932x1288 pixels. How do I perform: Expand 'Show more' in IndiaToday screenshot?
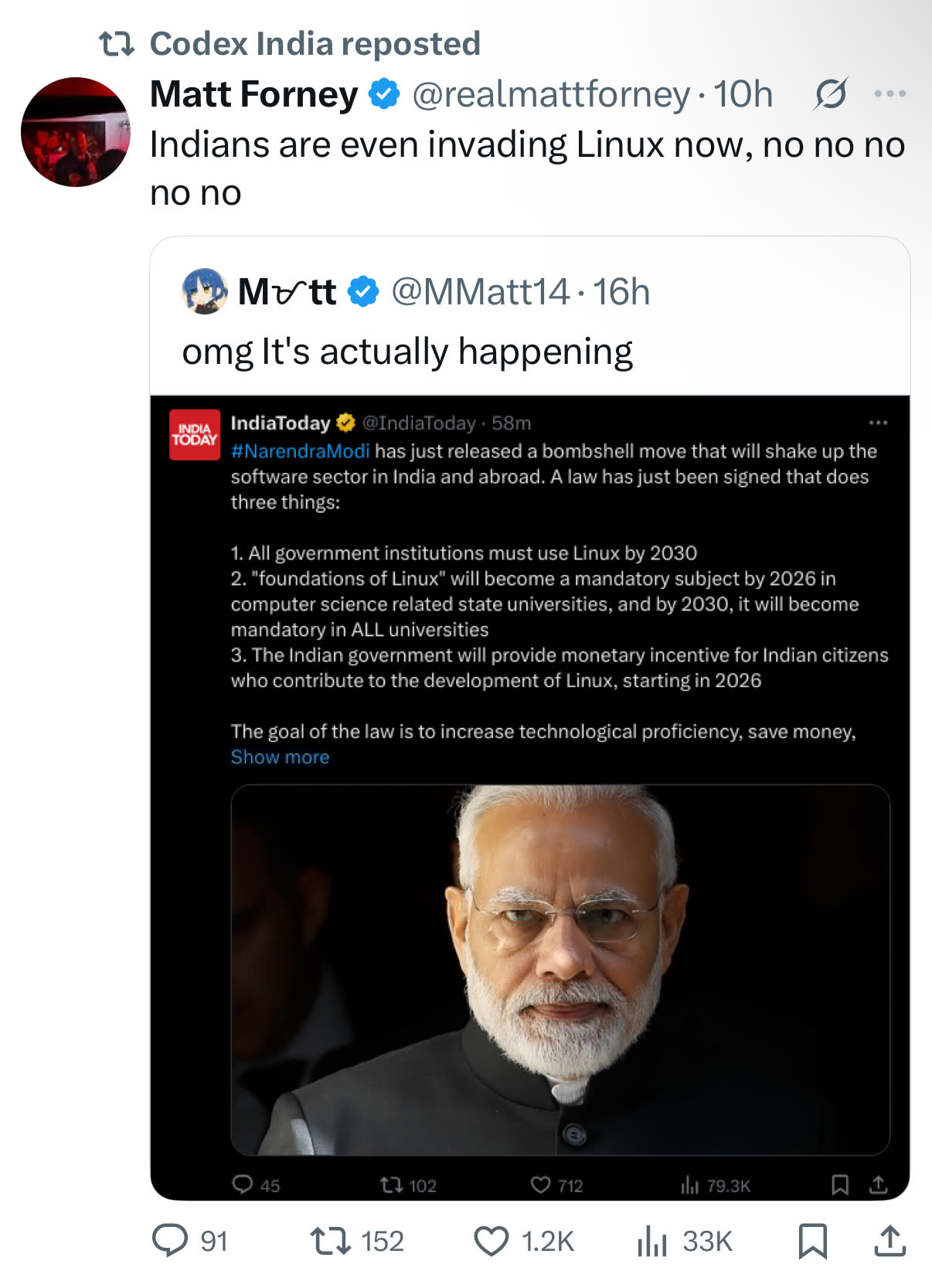280,757
